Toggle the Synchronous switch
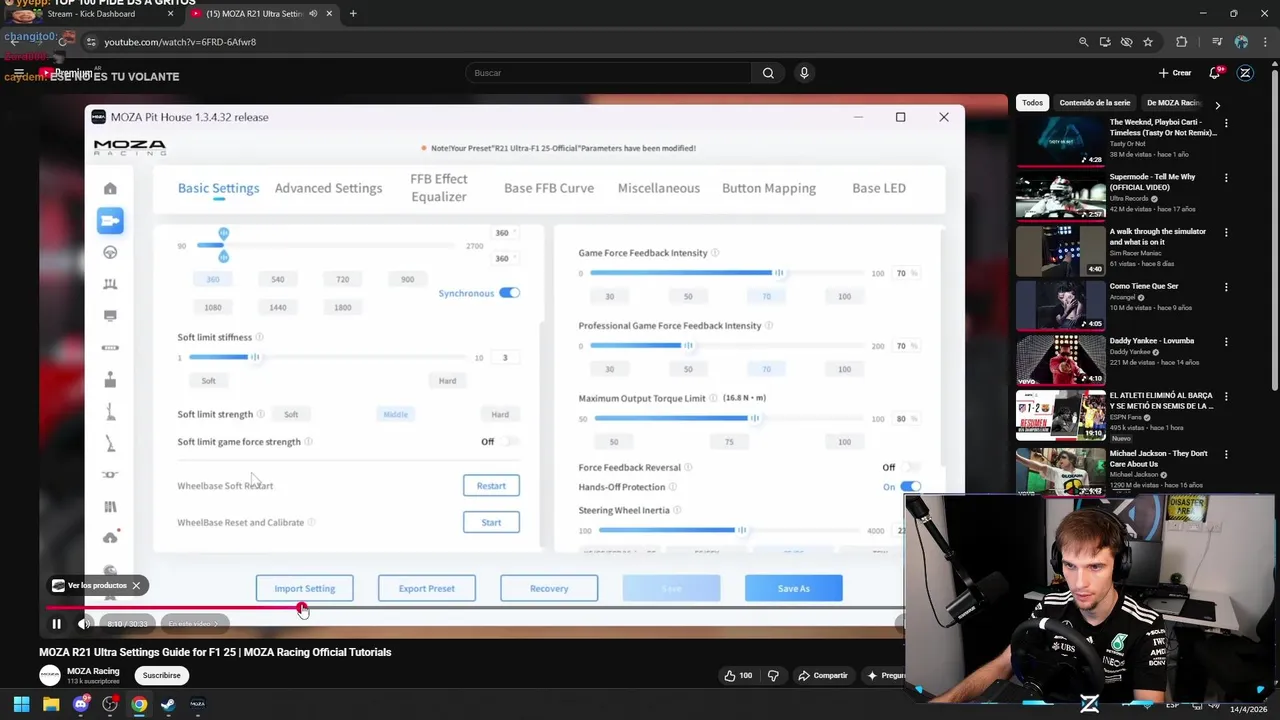Viewport: 1280px width, 720px height. click(x=510, y=293)
